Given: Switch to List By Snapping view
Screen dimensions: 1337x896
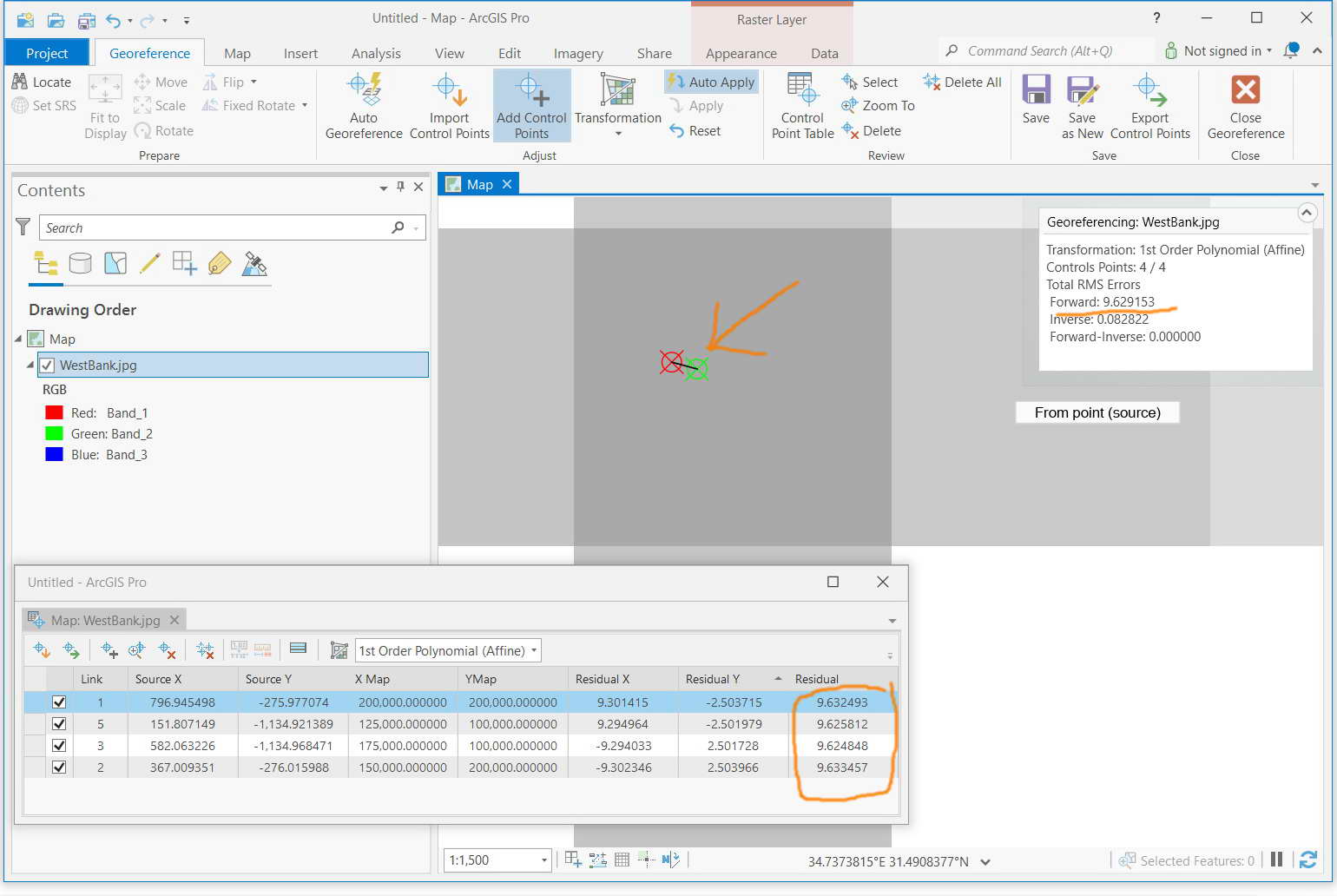Looking at the screenshot, I should [x=184, y=263].
